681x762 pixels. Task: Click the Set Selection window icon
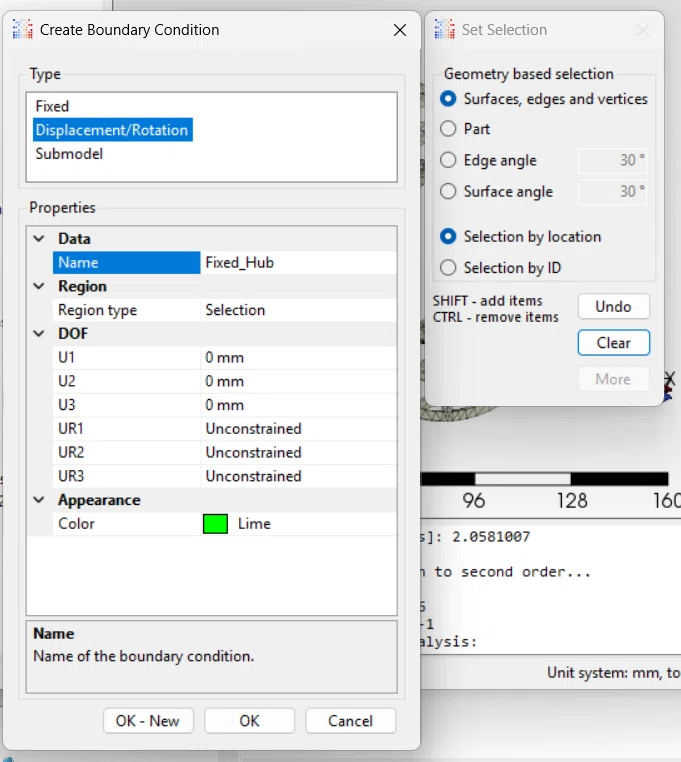444,29
